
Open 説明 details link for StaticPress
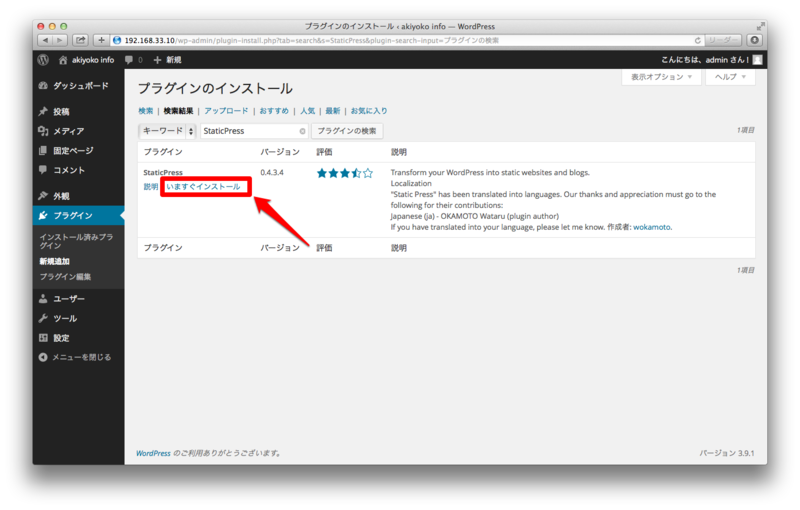click(x=151, y=187)
